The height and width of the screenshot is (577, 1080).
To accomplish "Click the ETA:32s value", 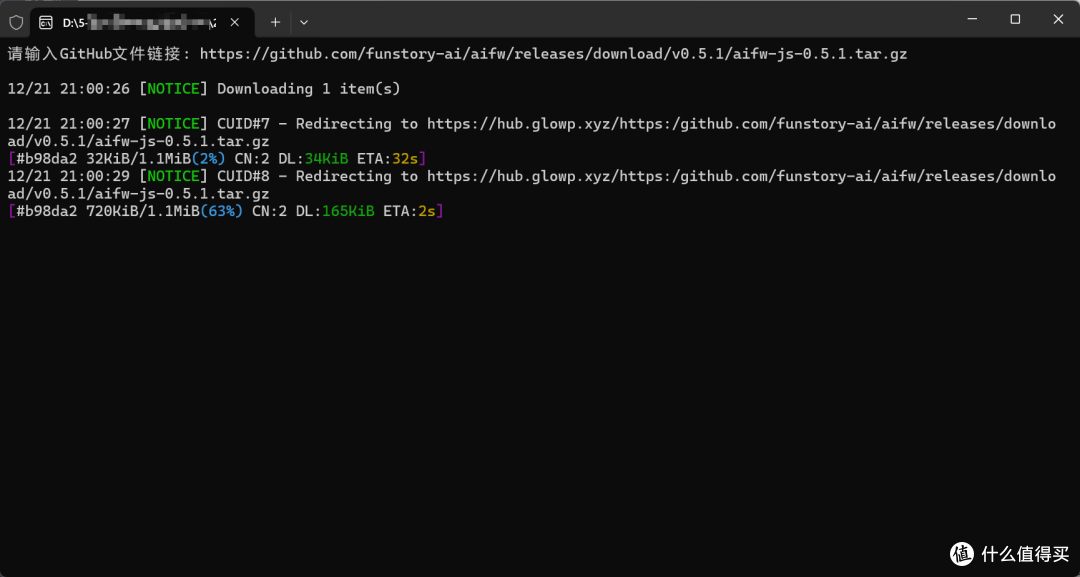I will [388, 159].
